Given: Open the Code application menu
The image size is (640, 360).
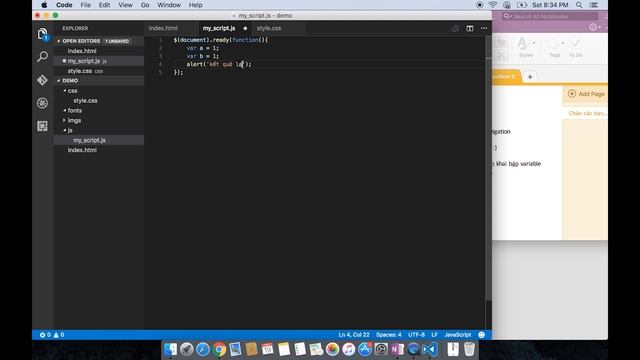Looking at the screenshot, I should point(64,5).
